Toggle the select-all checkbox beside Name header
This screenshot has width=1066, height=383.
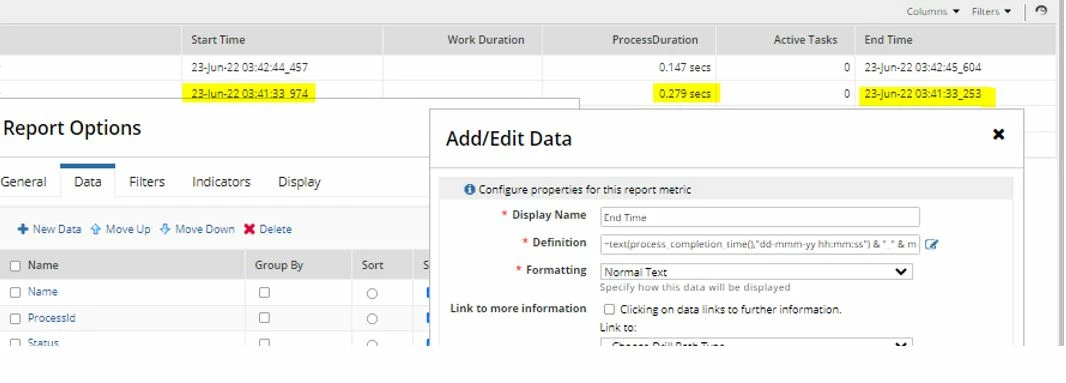tap(15, 266)
